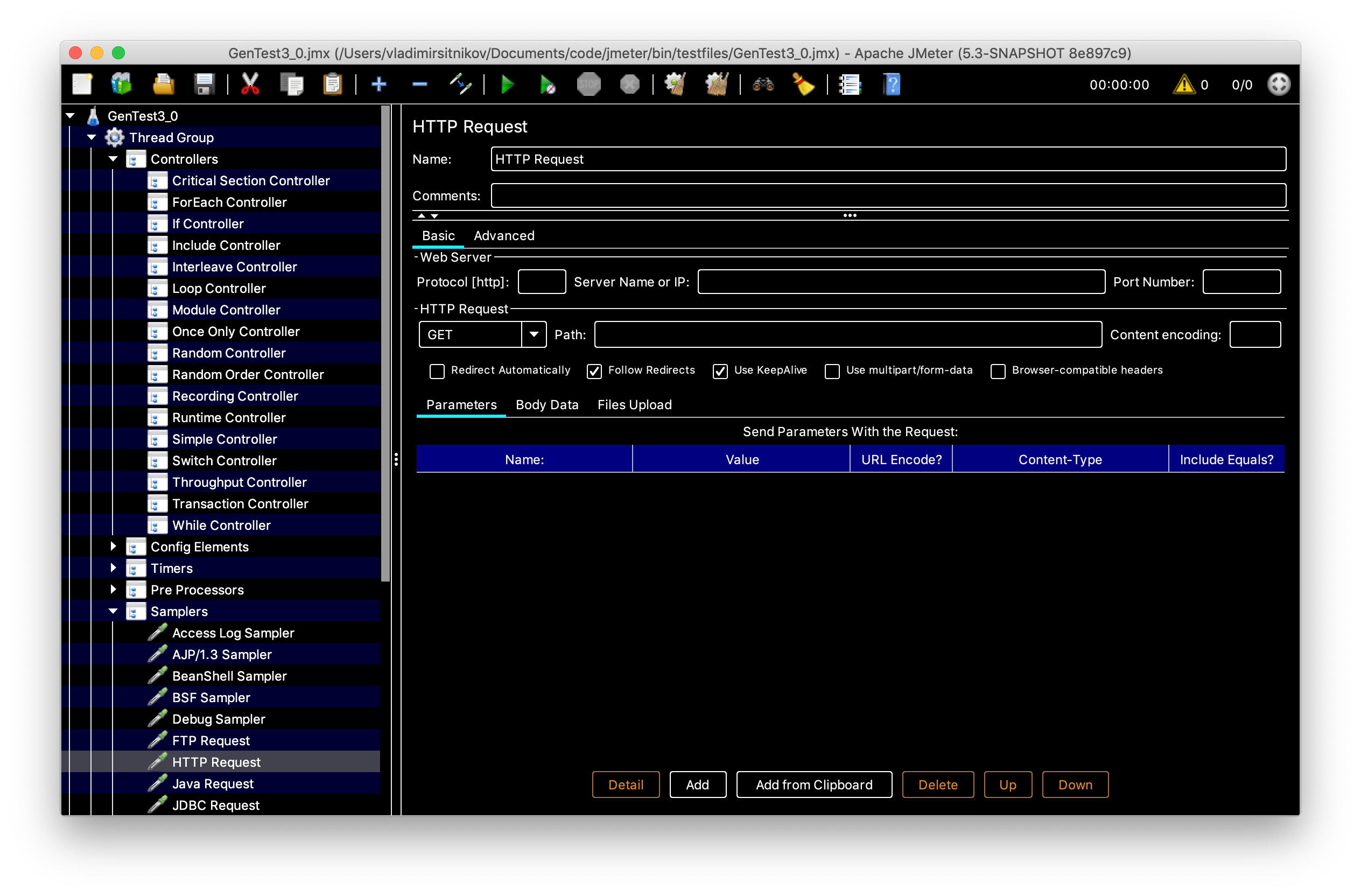Click the Clear All double-broom icon

(x=716, y=85)
